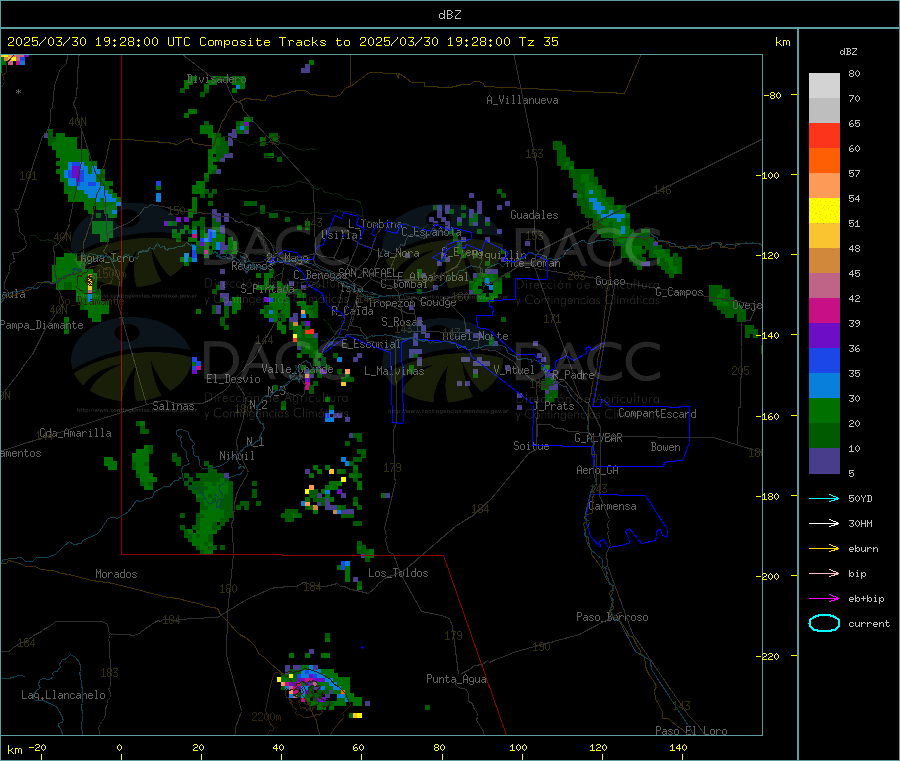This screenshot has width=900, height=761.
Task: Pick the bright green legend swatch
Action: point(824,410)
